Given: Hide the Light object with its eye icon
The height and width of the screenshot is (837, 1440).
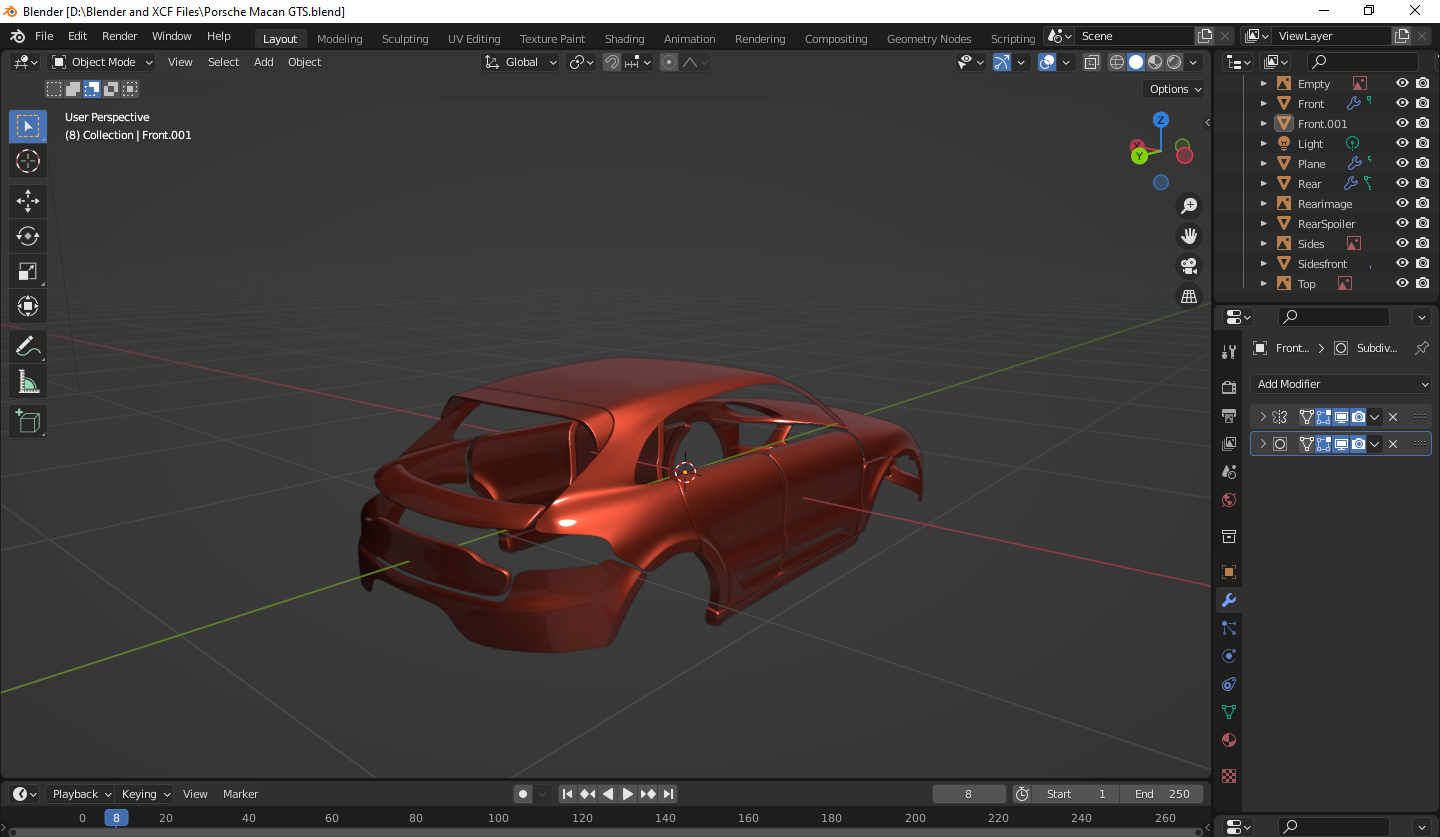Looking at the screenshot, I should (1402, 144).
